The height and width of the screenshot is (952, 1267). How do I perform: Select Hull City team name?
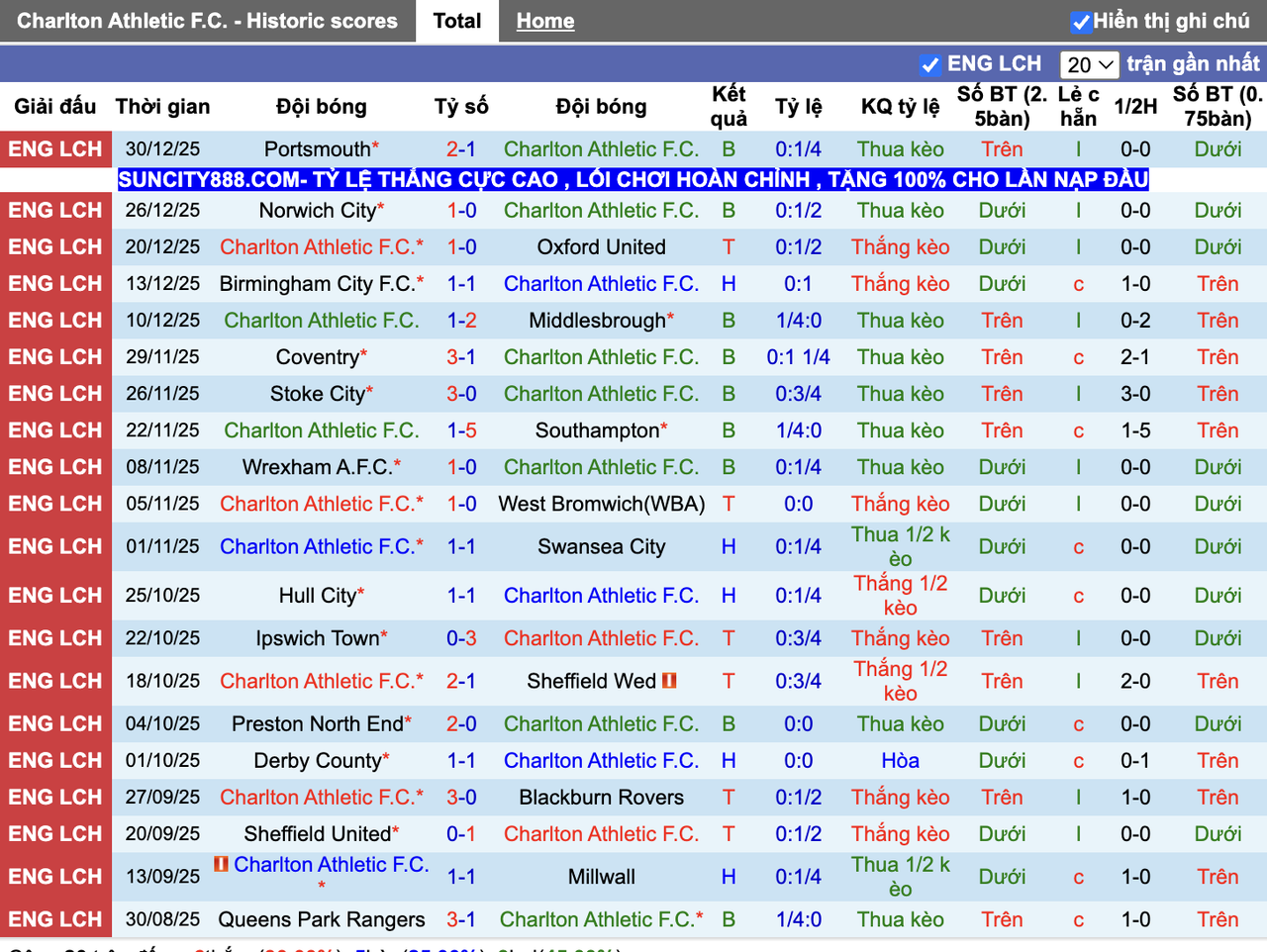(x=318, y=596)
